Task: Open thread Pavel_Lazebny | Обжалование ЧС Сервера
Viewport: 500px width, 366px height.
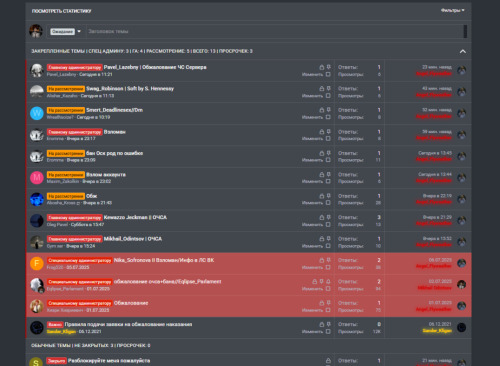Action: (155, 67)
